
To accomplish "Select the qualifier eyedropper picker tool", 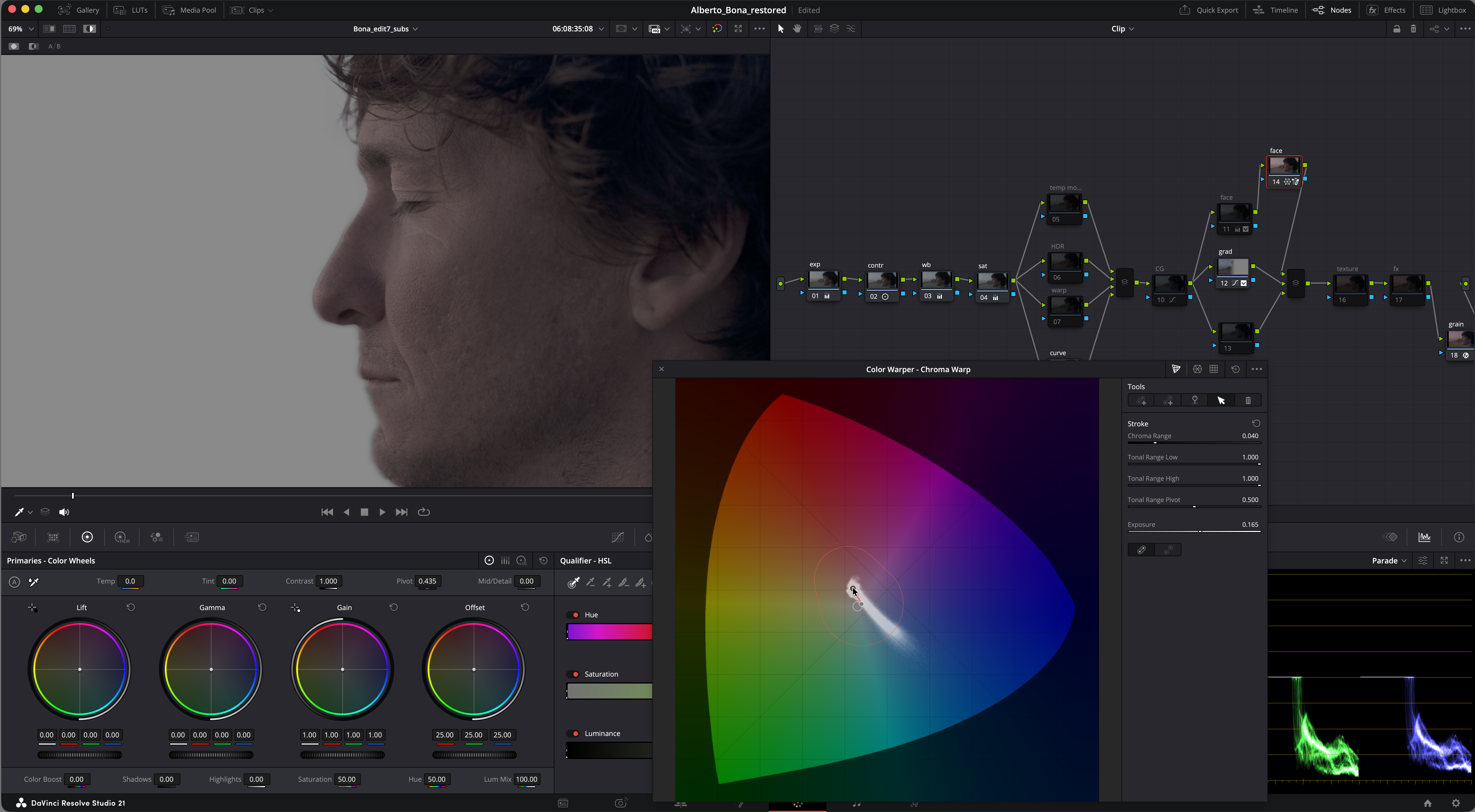I will [573, 582].
